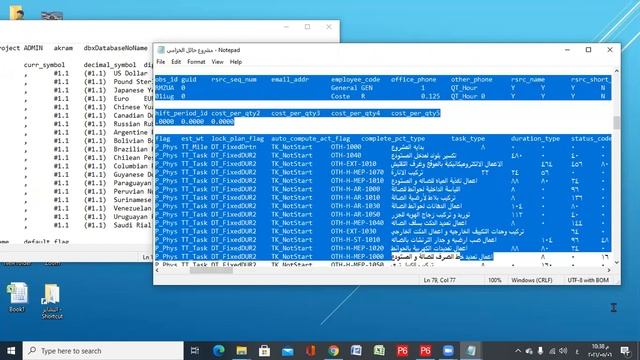Open Notepad File menu
Screen dimensions: 640x360
[x=161, y=62]
